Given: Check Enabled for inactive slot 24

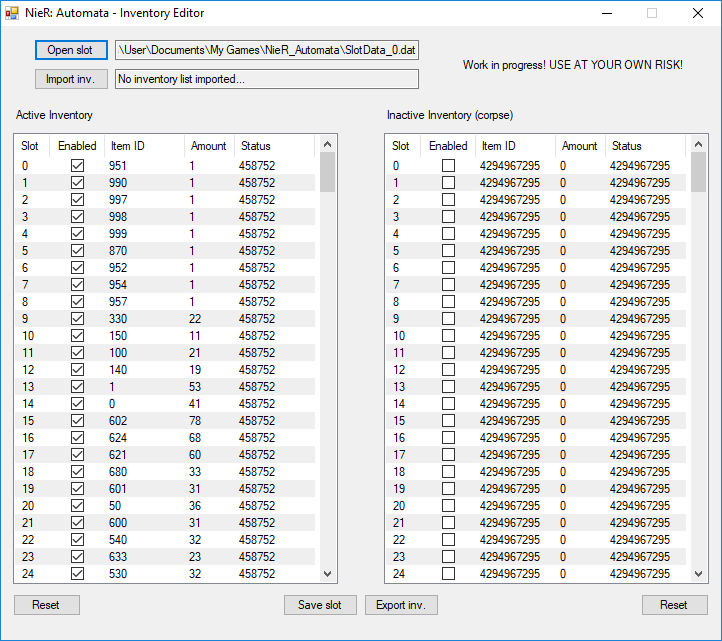Looking at the screenshot, I should tap(448, 574).
